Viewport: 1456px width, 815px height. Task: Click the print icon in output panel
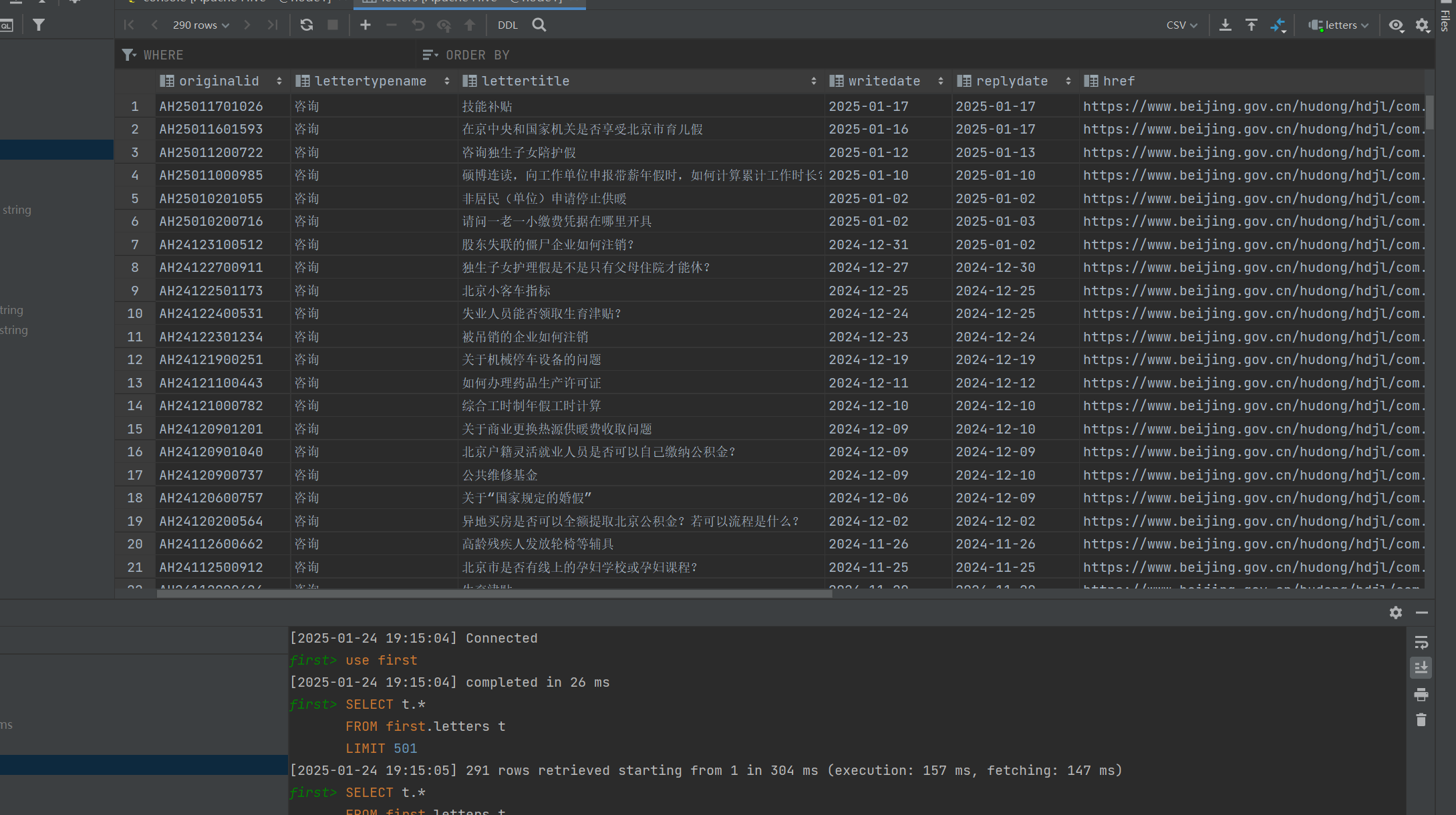tap(1421, 695)
